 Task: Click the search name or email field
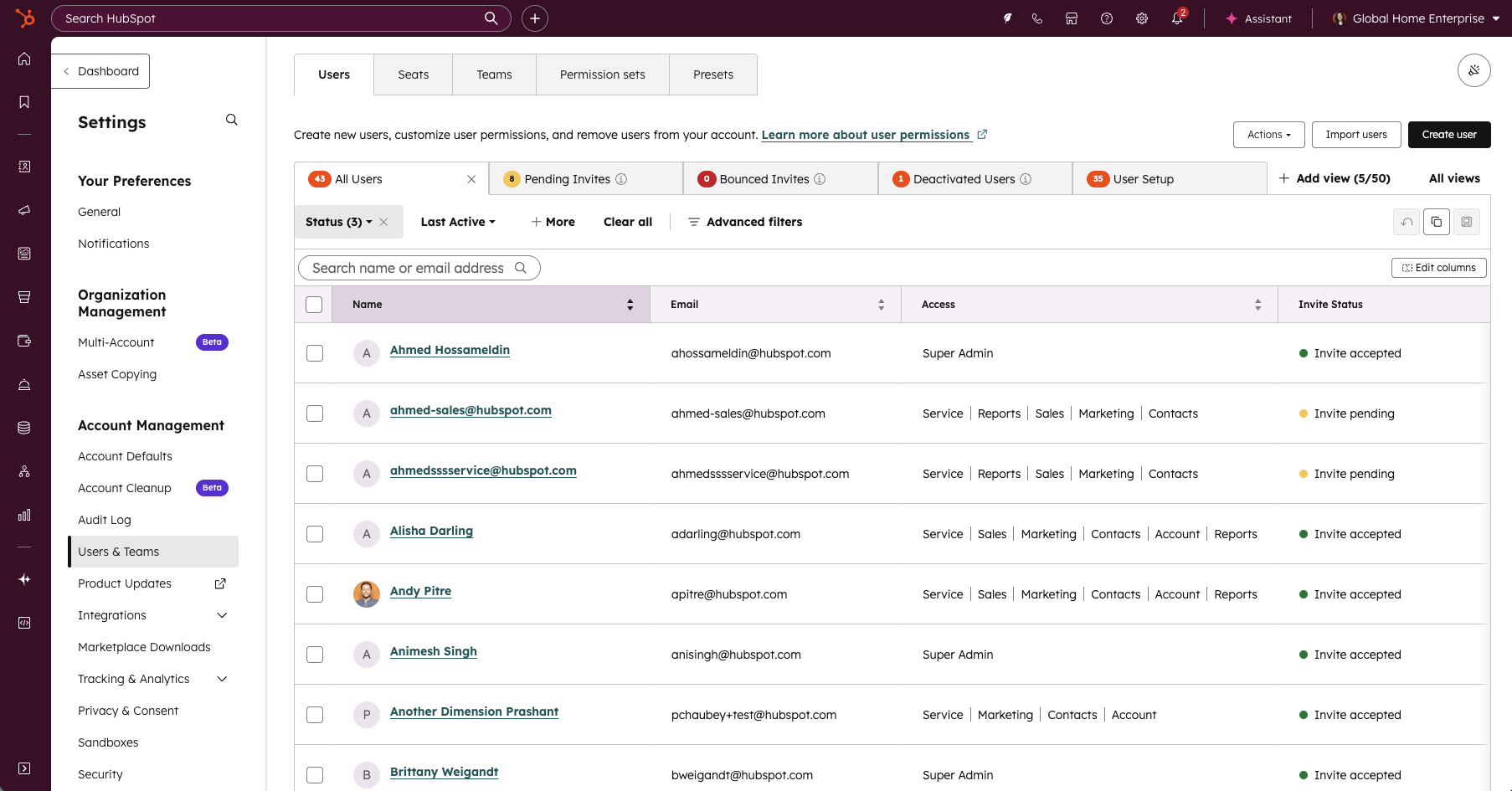click(x=409, y=268)
